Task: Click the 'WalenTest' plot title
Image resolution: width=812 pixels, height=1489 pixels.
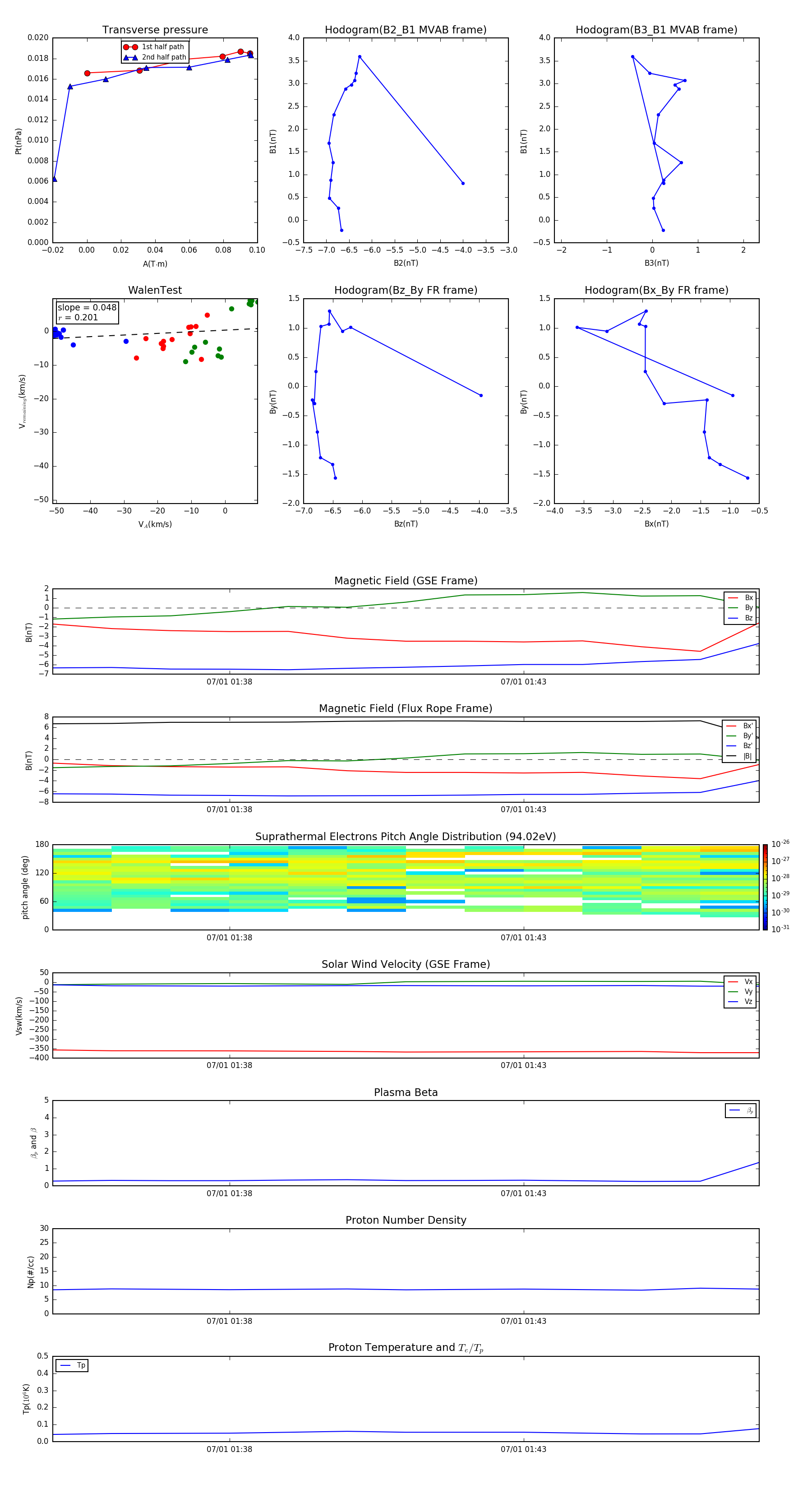Action: pyautogui.click(x=155, y=290)
